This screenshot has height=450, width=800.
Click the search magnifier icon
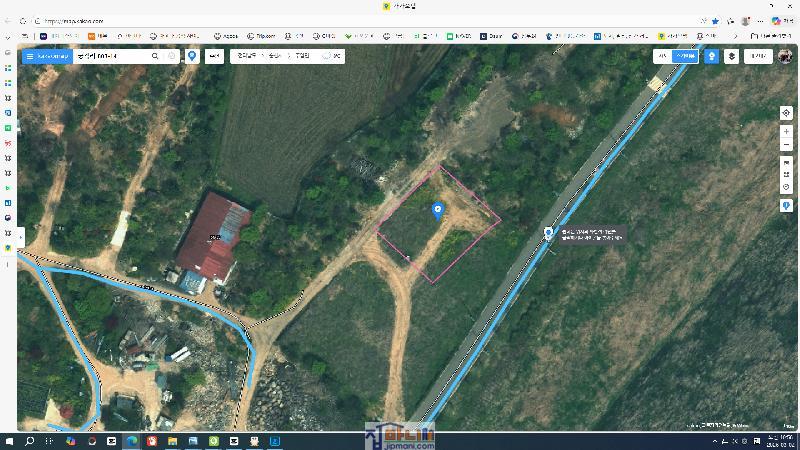coord(155,57)
